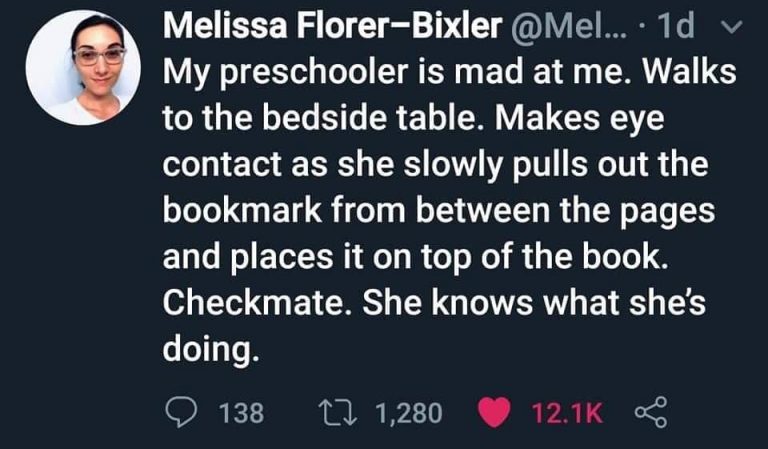Viewport: 768px width, 449px height.
Task: Click the 1,280 retweets count
Action: click(x=407, y=412)
